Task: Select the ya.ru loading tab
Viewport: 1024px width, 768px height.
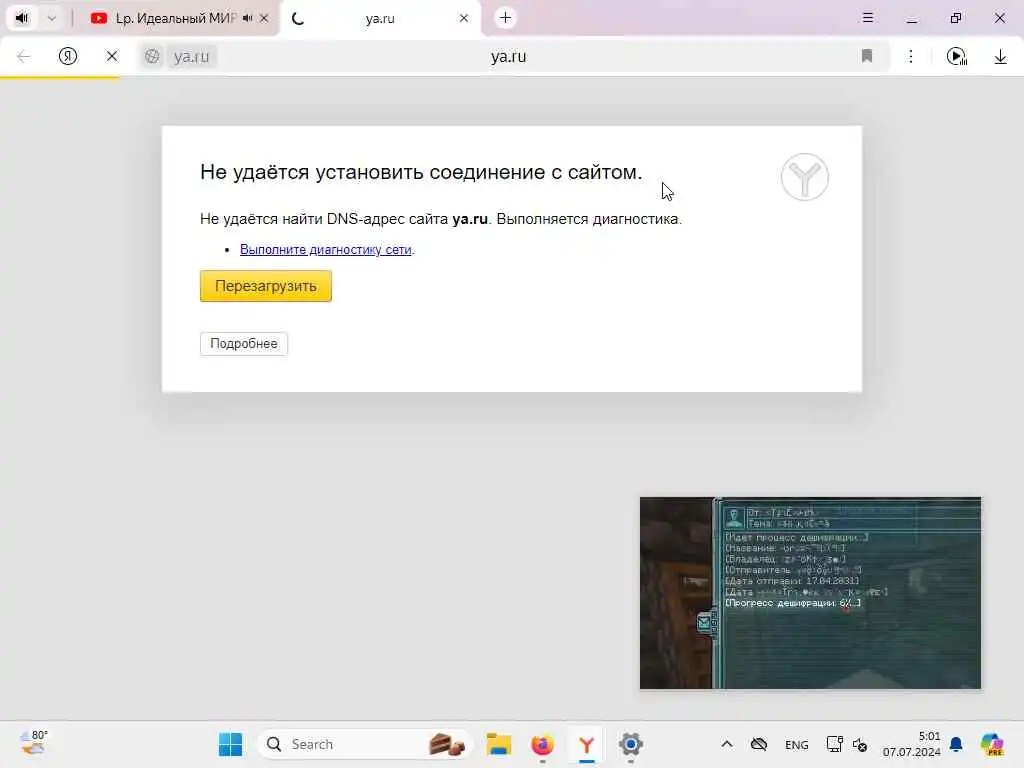Action: [x=381, y=18]
